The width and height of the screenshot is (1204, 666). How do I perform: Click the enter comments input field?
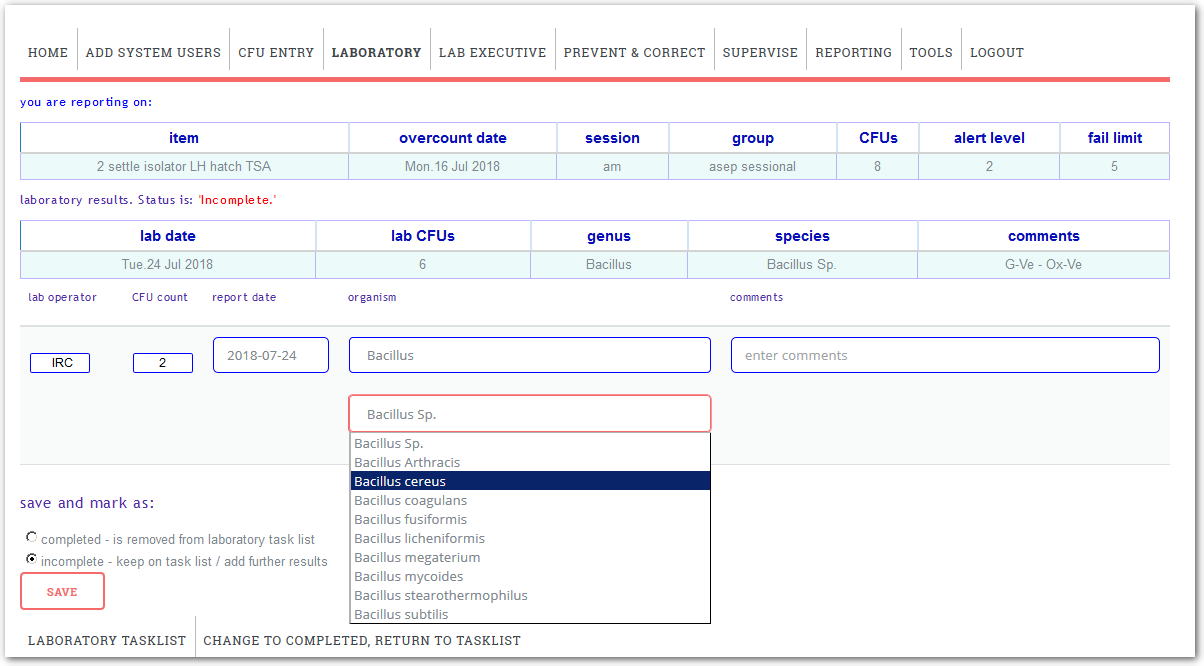[944, 355]
